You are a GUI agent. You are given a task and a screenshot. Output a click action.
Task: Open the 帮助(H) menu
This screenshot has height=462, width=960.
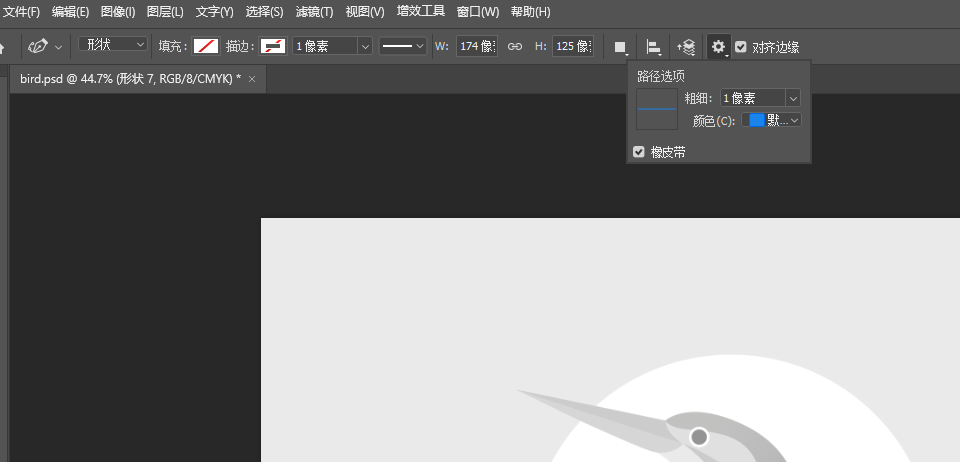pyautogui.click(x=530, y=12)
